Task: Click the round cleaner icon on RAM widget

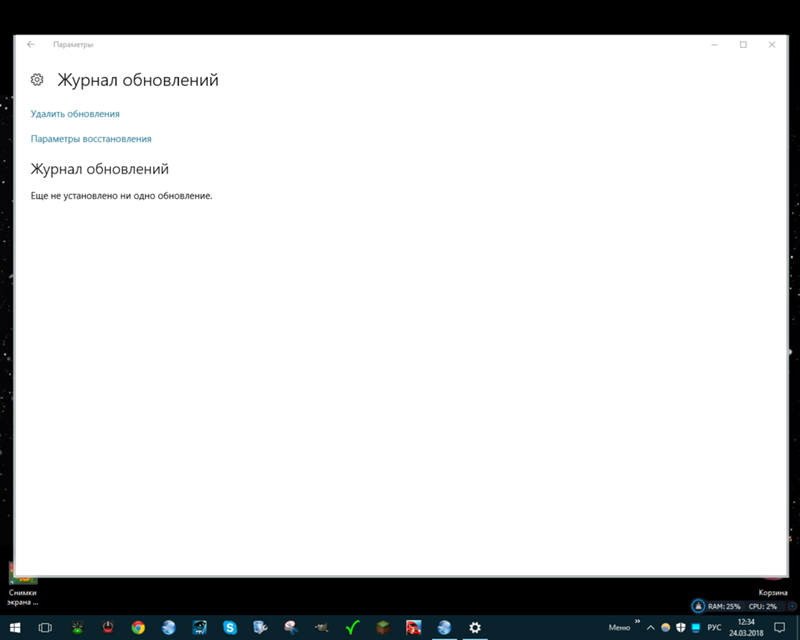Action: [698, 606]
